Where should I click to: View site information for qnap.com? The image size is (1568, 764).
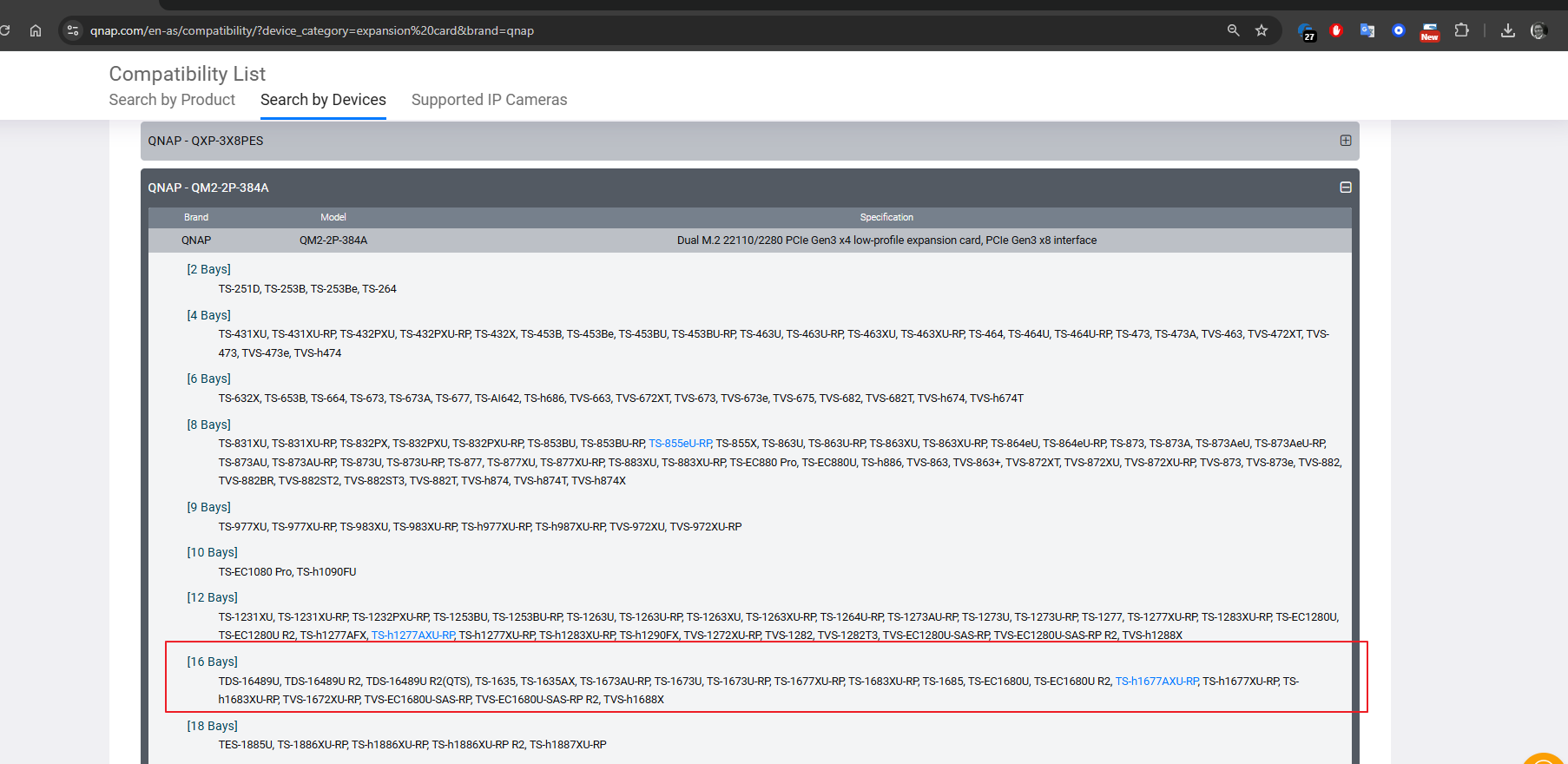[x=73, y=30]
